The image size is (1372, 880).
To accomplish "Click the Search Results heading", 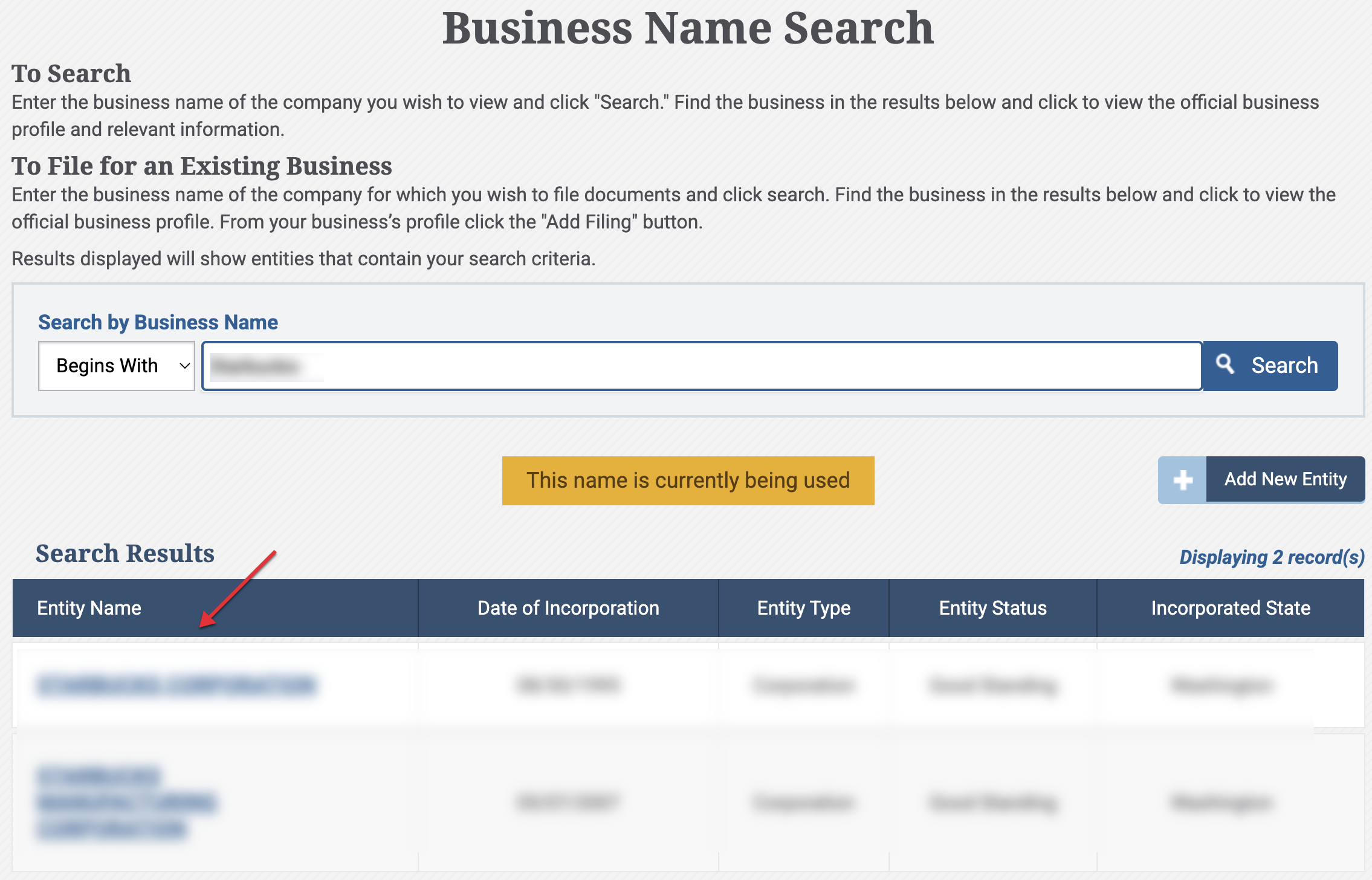I will pyautogui.click(x=125, y=554).
